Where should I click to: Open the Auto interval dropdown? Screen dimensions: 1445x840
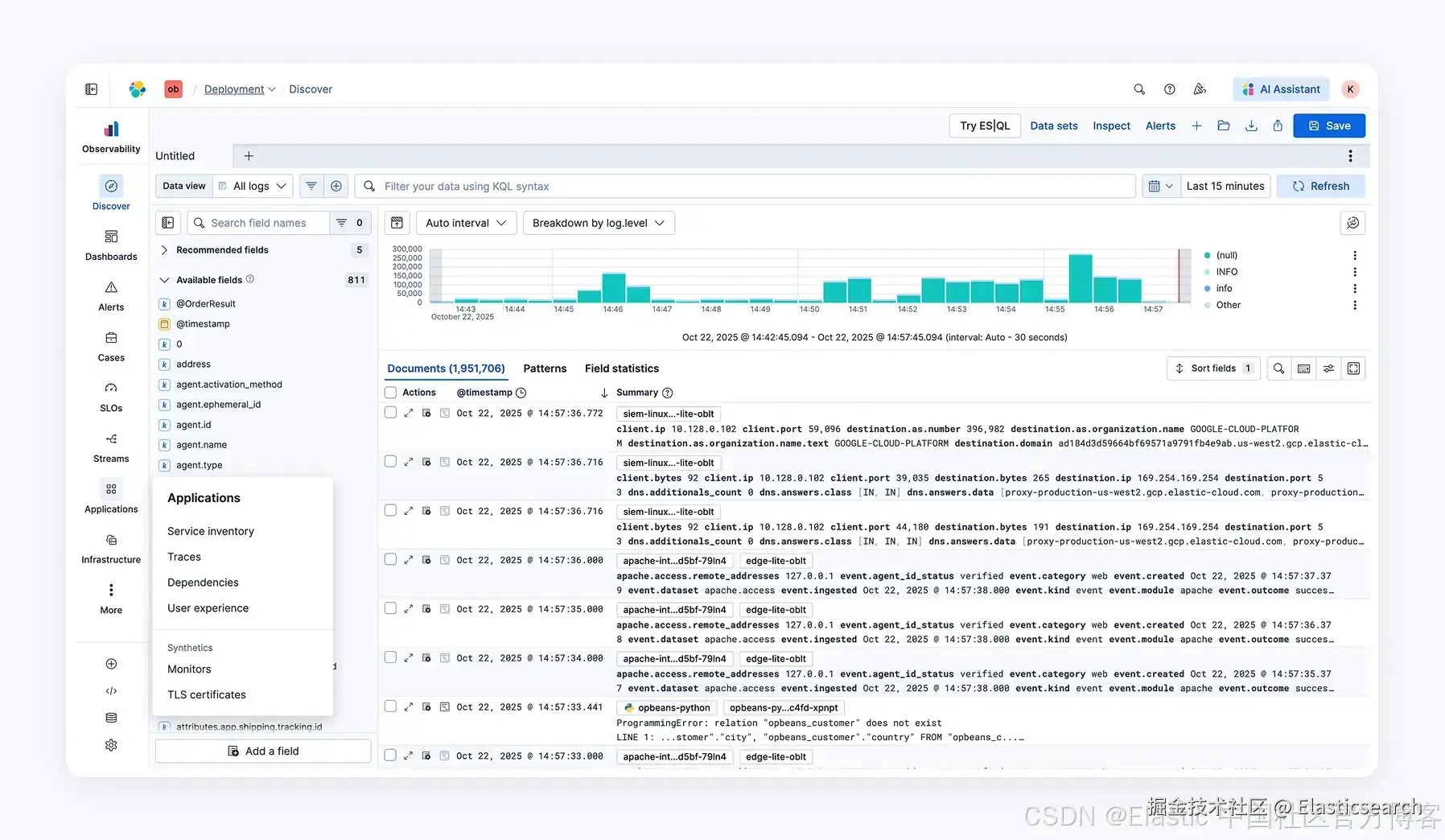click(466, 223)
